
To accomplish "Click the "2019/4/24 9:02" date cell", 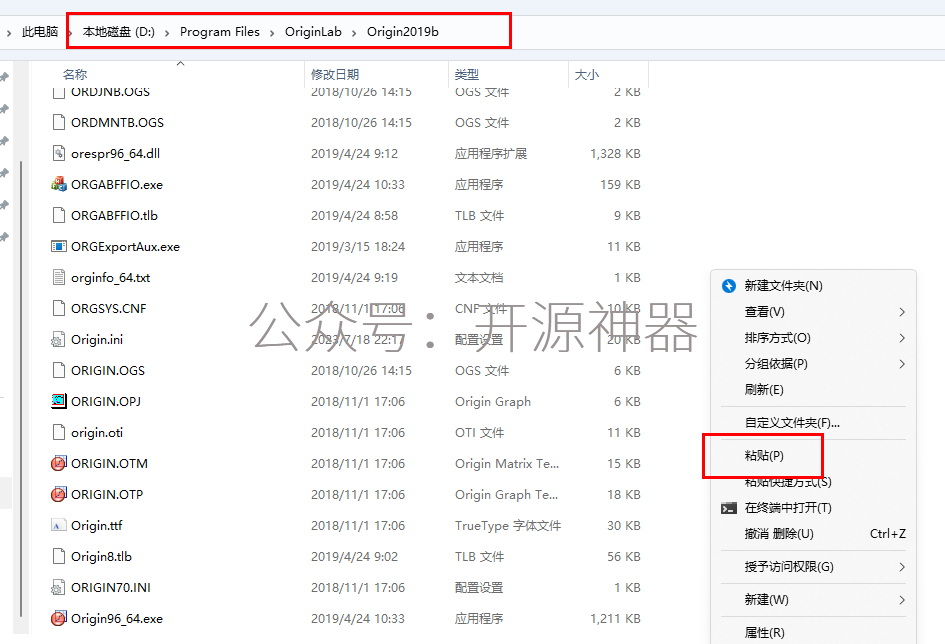I will pos(354,557).
